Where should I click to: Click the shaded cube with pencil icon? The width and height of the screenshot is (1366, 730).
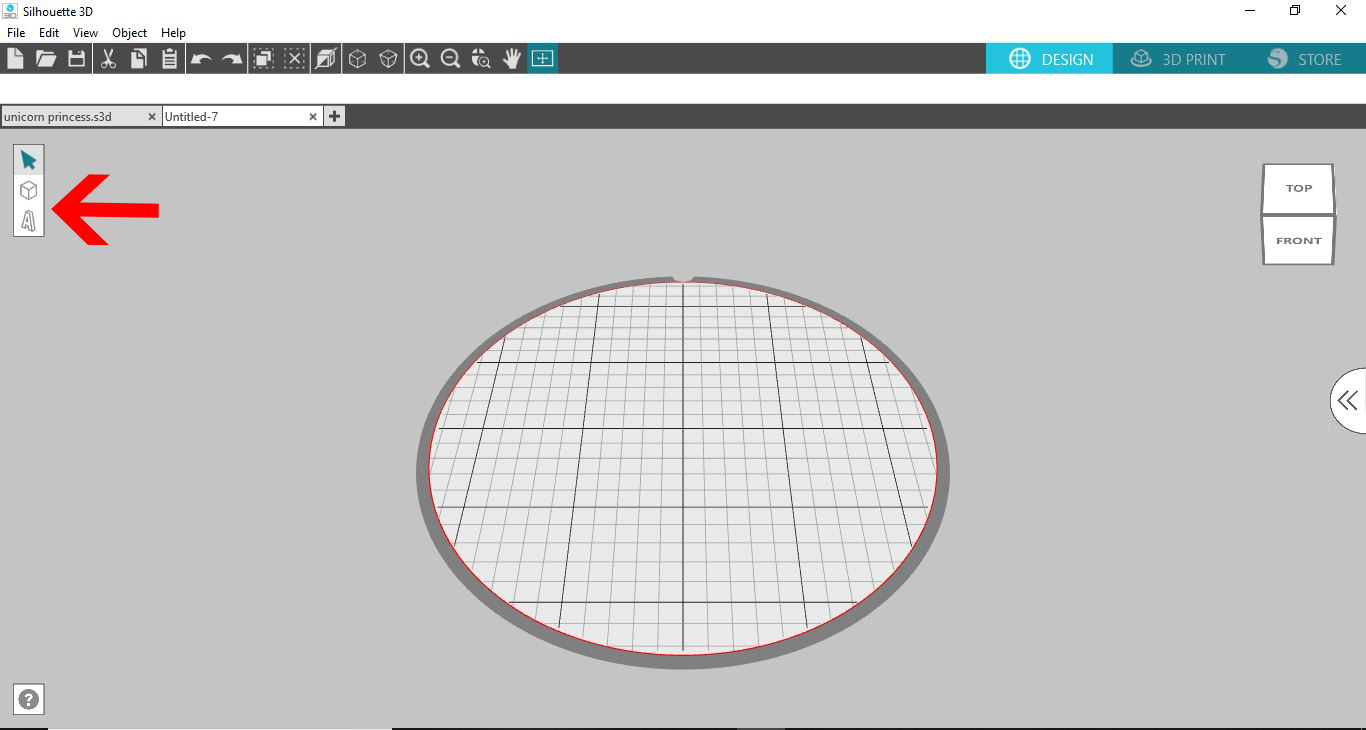pos(326,59)
